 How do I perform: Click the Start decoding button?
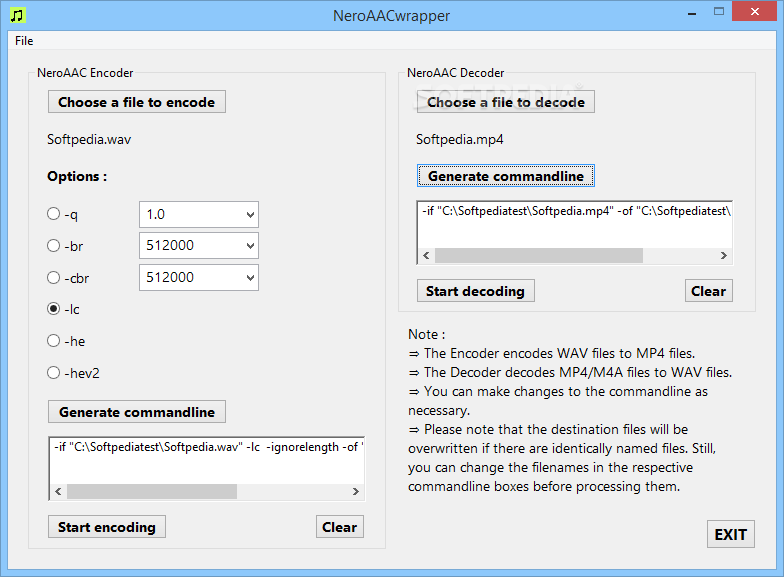click(476, 291)
